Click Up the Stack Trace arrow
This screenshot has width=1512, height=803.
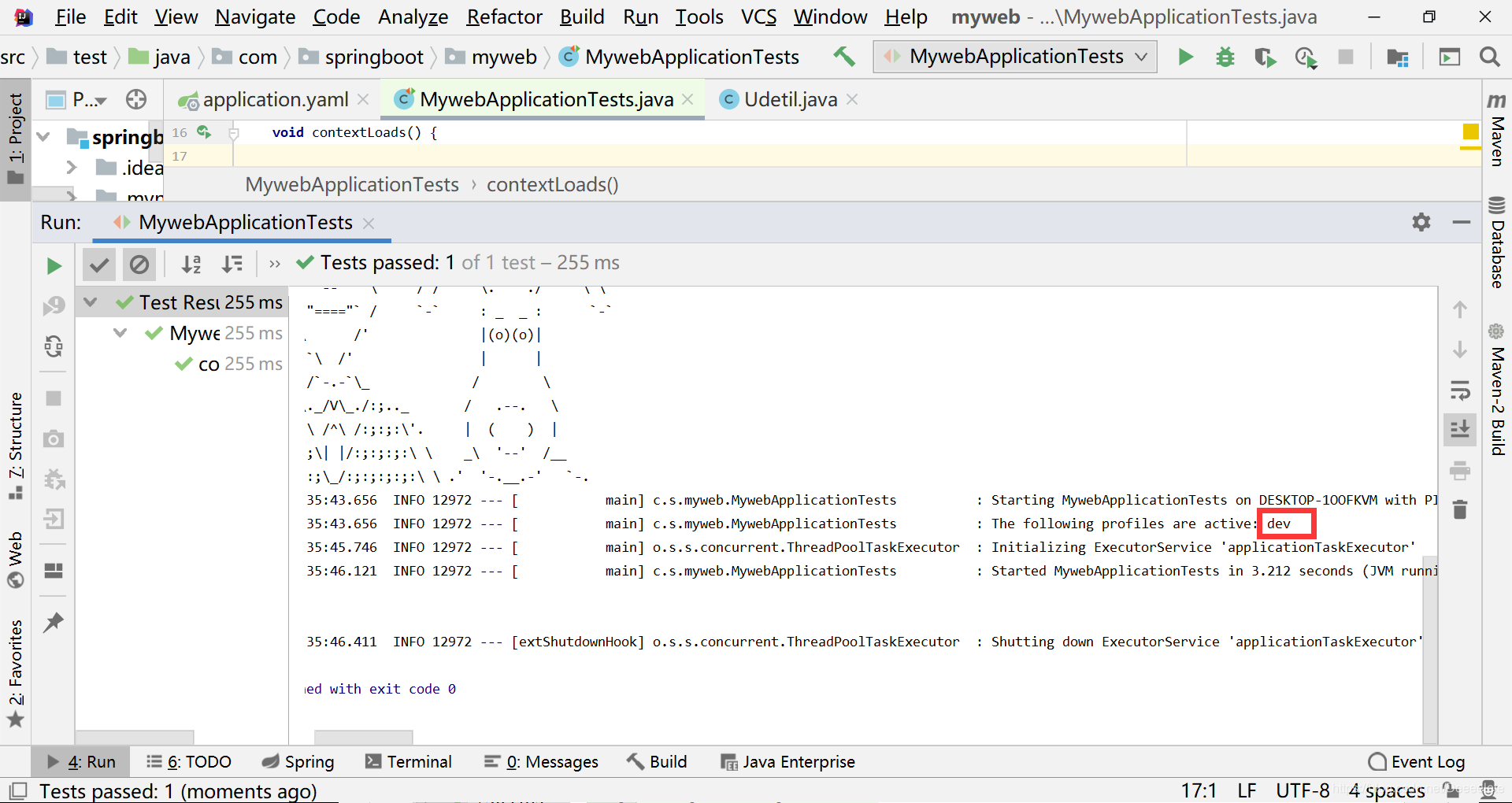[1460, 309]
